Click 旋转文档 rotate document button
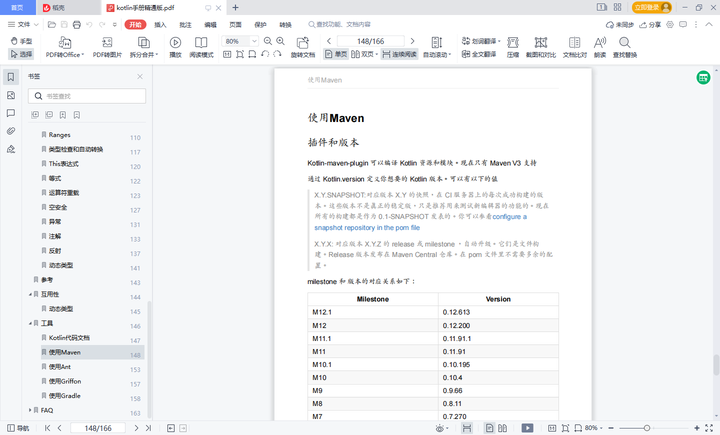This screenshot has width=720, height=435. [303, 47]
